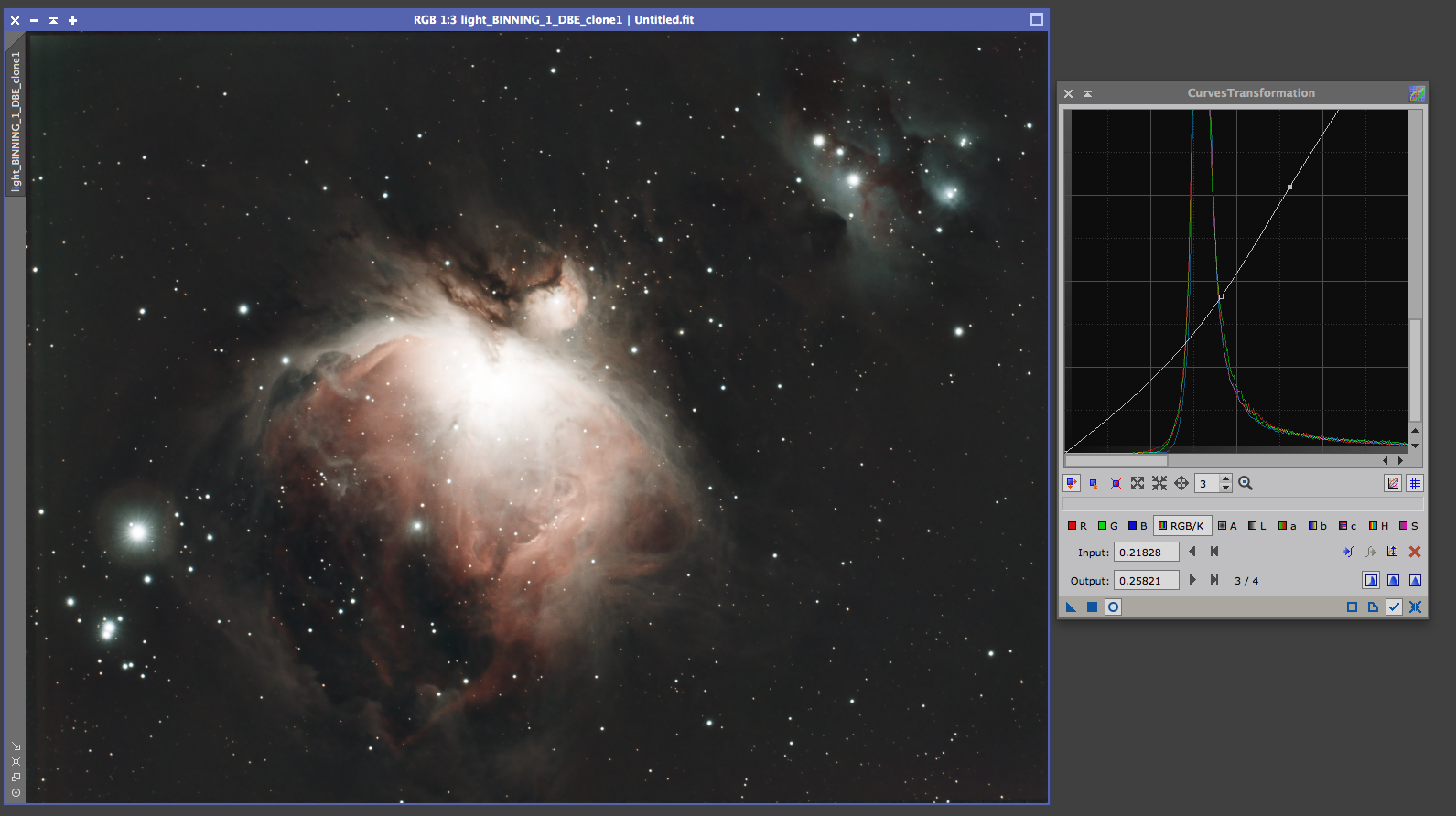The width and height of the screenshot is (1456, 816).
Task: Click the horizontal scrollbar under the curve
Action: 1116,461
